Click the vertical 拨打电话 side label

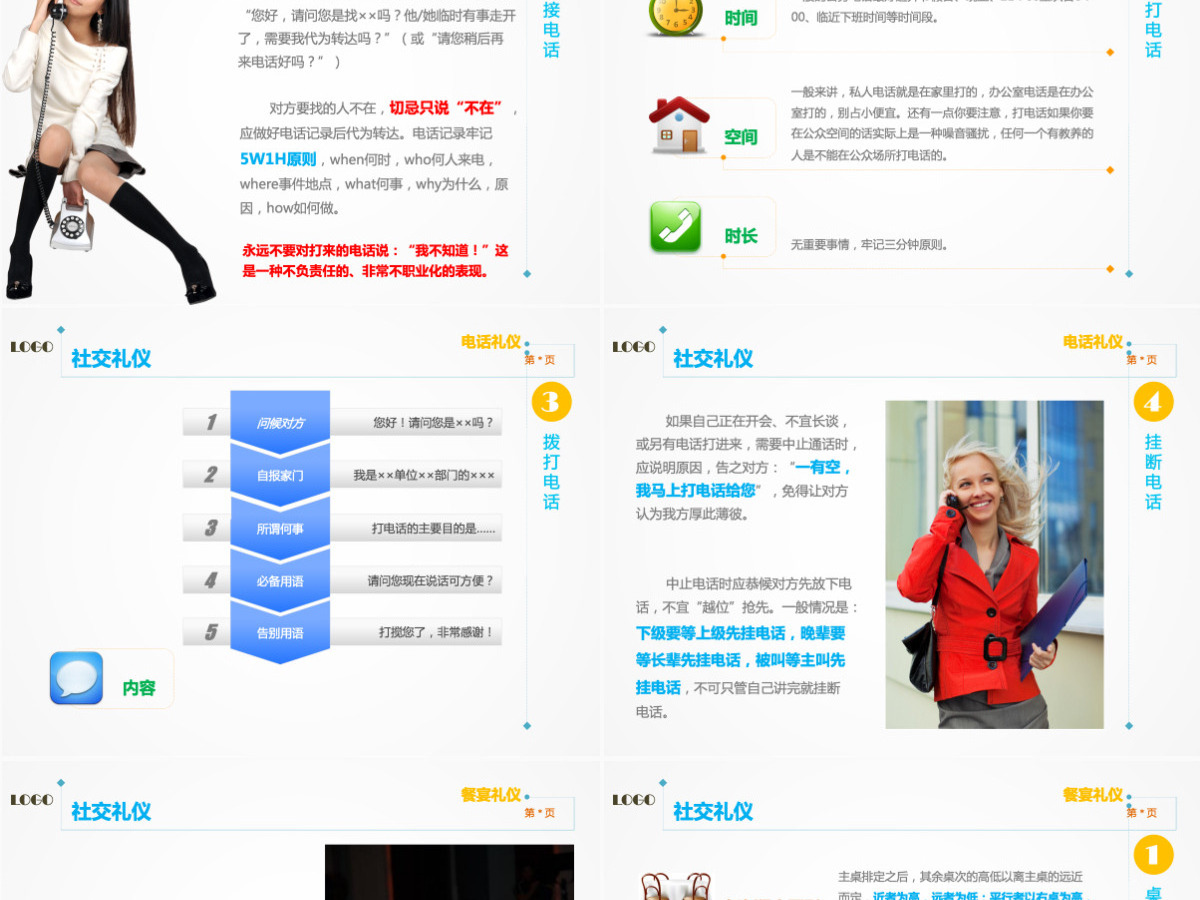[551, 471]
